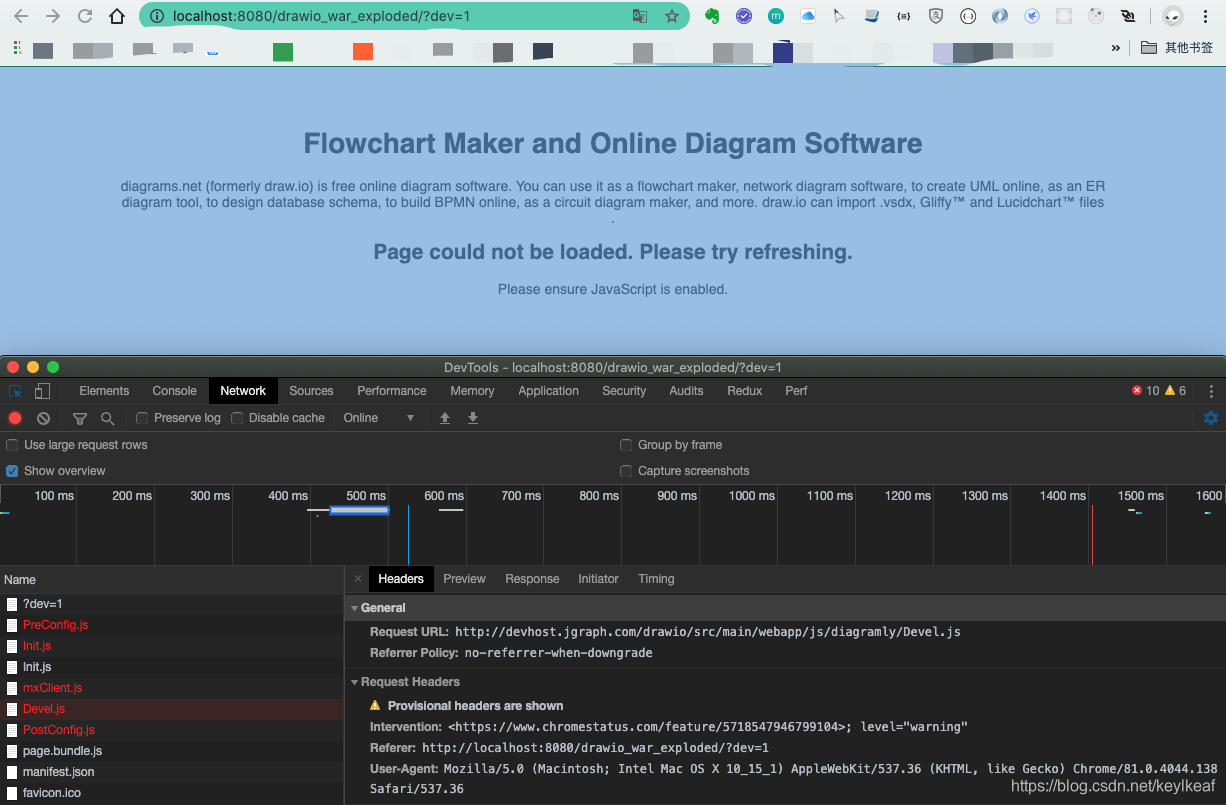Show hidden bookmarks with the double chevron
Image resolution: width=1226 pixels, height=805 pixels.
1116,48
